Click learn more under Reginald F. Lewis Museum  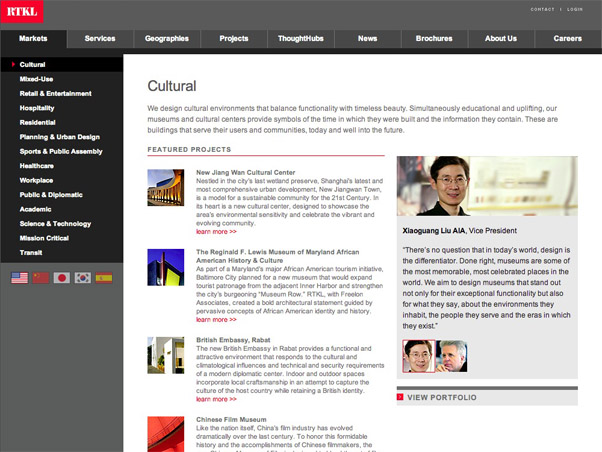coord(216,320)
